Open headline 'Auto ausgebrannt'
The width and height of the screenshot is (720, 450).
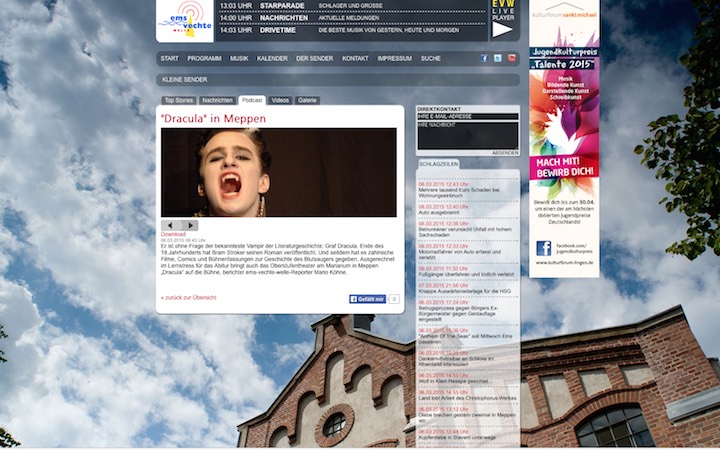[x=439, y=213]
